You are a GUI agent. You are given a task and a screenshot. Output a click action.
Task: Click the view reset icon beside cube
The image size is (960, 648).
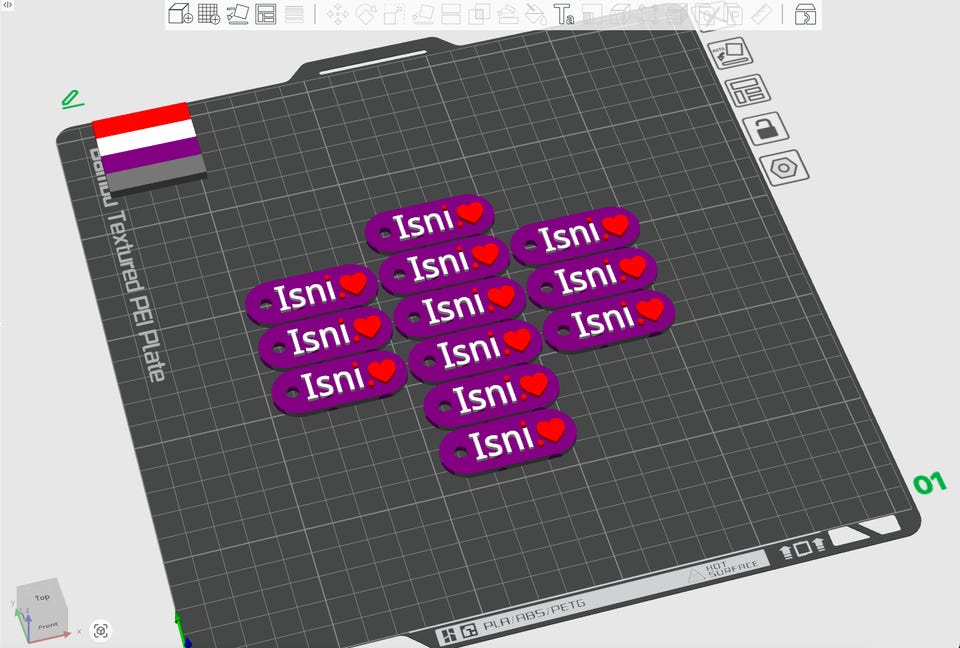(101, 630)
